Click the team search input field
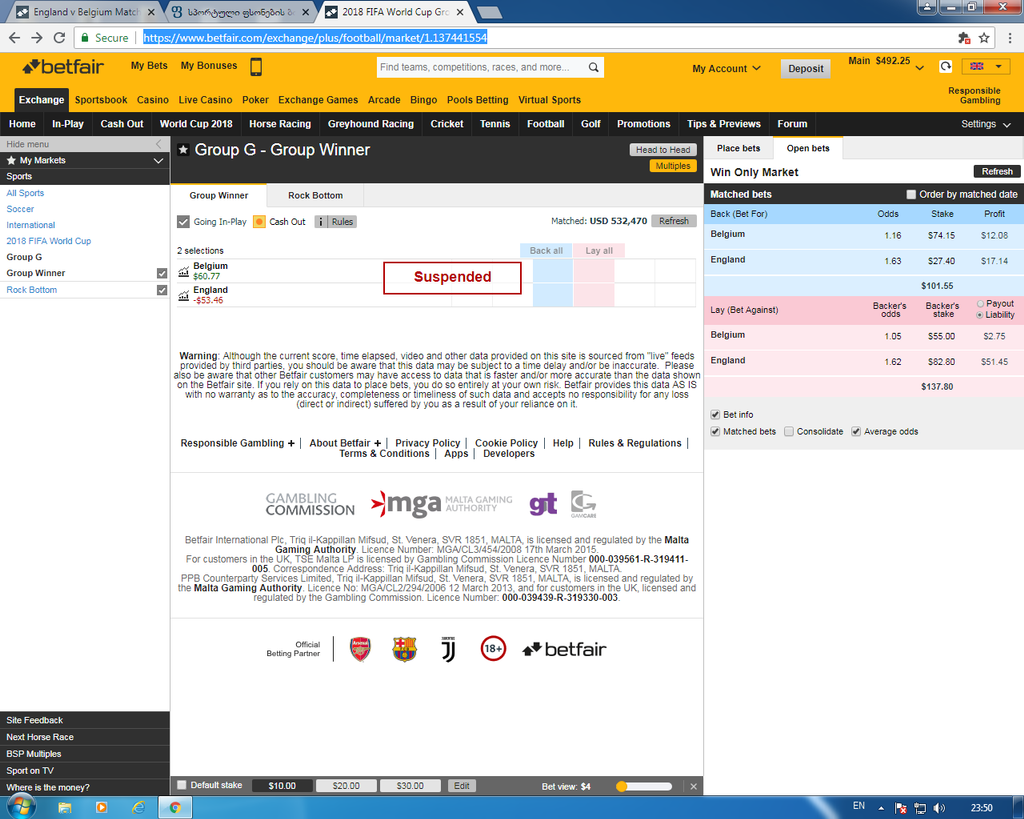Screen dimensions: 1024x819 [482, 67]
